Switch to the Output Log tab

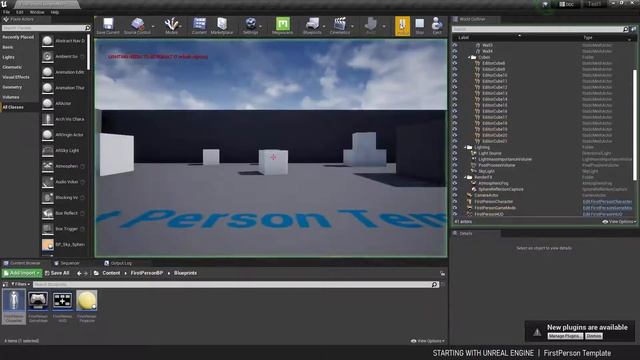[x=118, y=263]
